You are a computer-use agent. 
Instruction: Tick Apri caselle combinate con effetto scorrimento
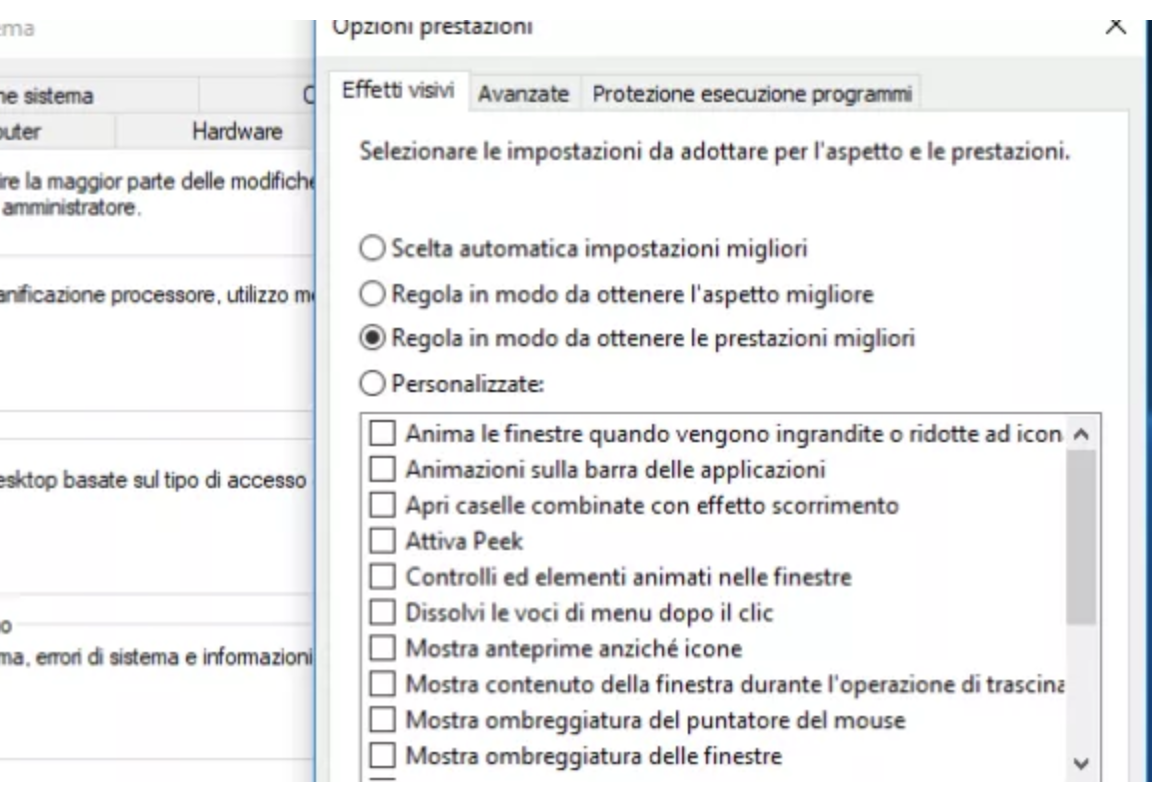(x=382, y=505)
